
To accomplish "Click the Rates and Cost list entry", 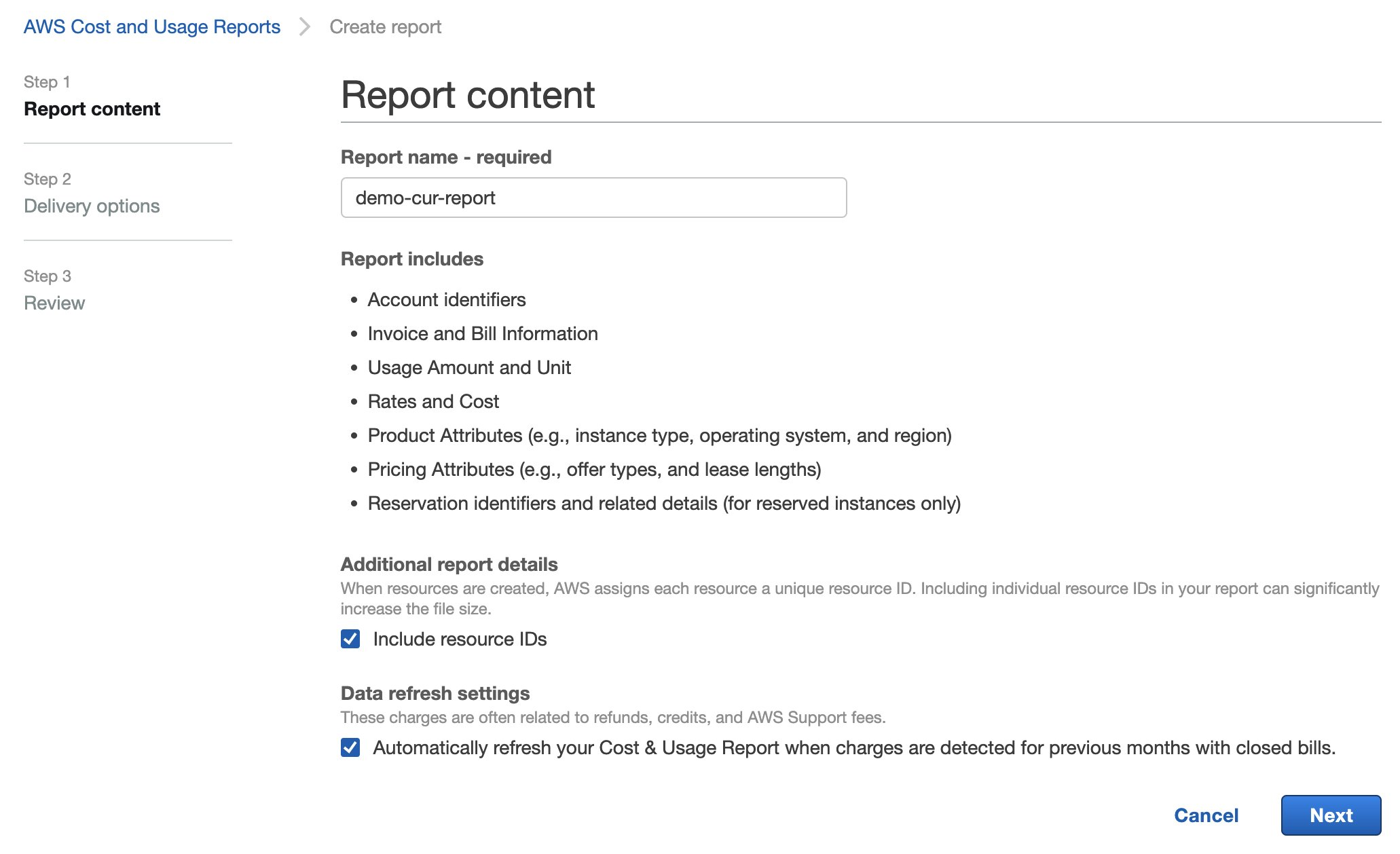I will [432, 401].
